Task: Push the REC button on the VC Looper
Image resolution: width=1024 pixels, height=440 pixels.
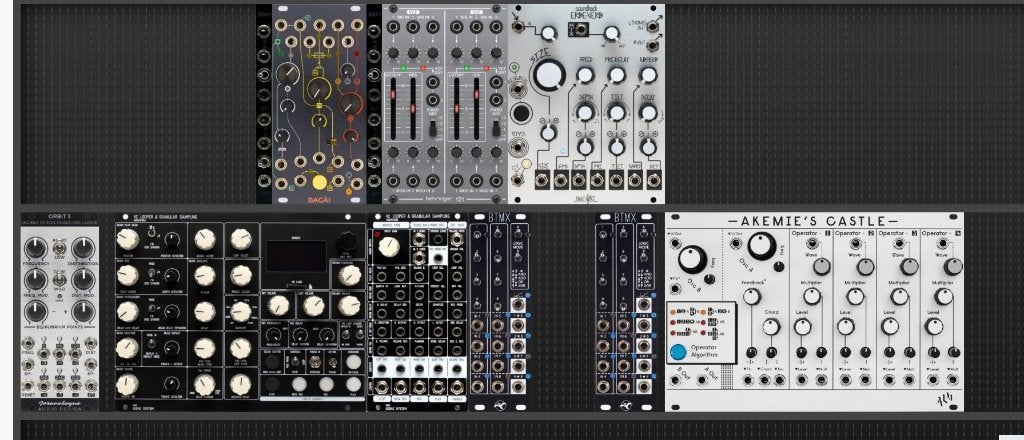Action: (x=326, y=385)
